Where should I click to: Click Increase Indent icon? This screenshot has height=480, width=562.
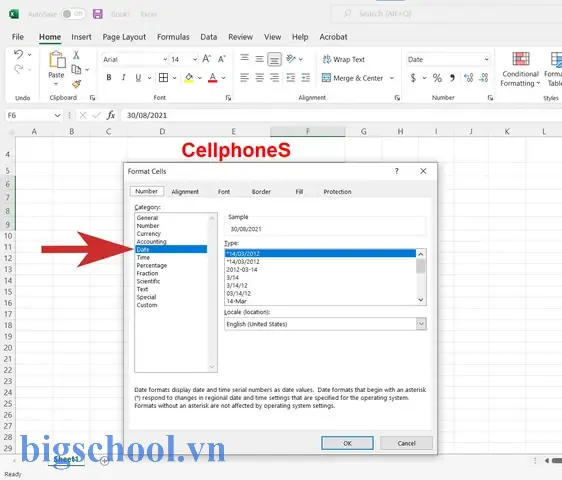coord(306,77)
